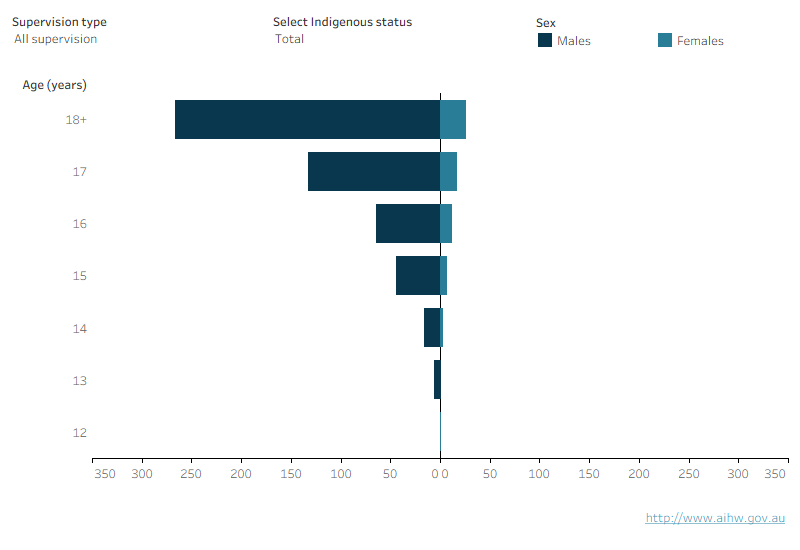Click the age 14 row label

[x=80, y=329]
